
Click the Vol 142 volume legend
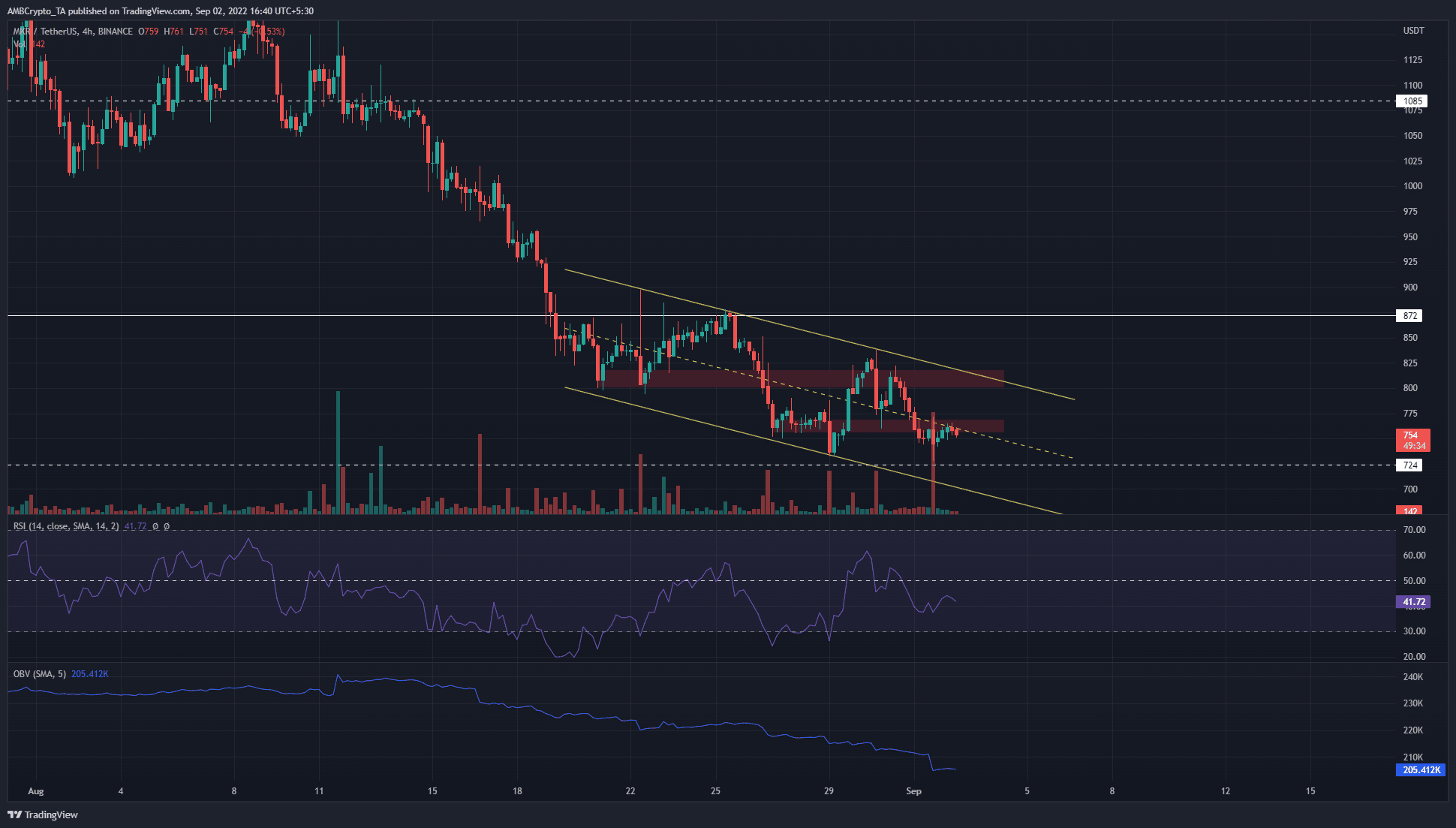(29, 44)
